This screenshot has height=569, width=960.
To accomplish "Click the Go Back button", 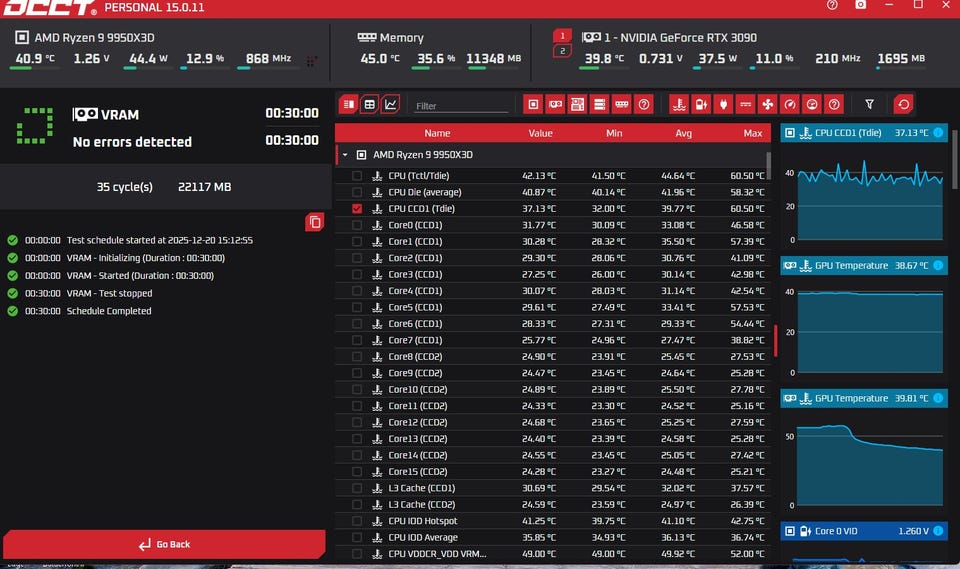I will [x=164, y=544].
